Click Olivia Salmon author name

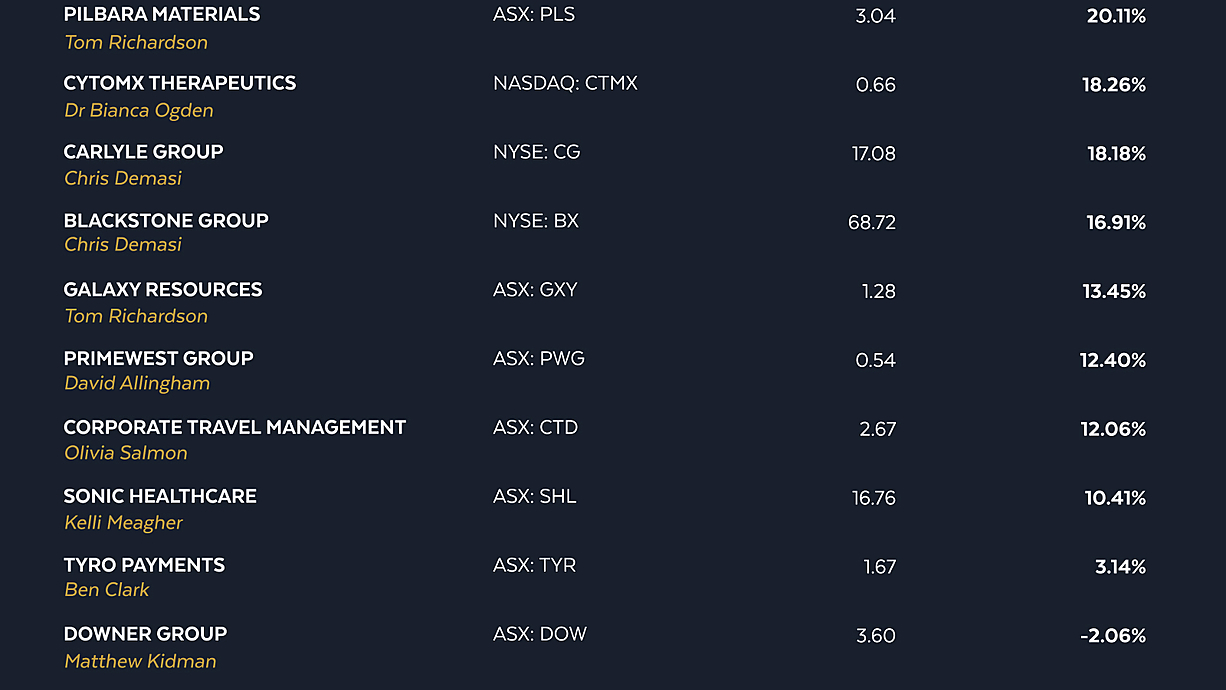126,453
